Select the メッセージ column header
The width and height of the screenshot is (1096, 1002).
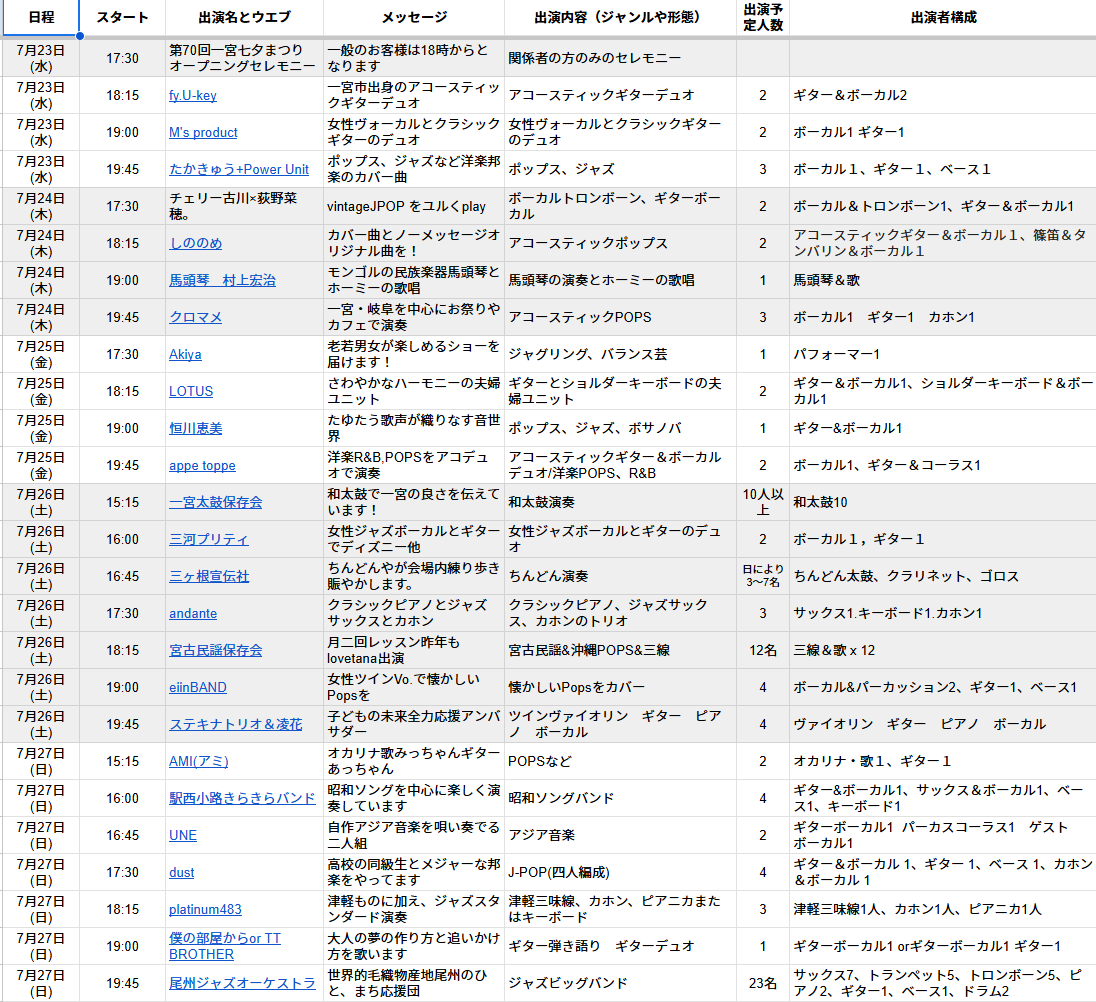click(x=414, y=17)
